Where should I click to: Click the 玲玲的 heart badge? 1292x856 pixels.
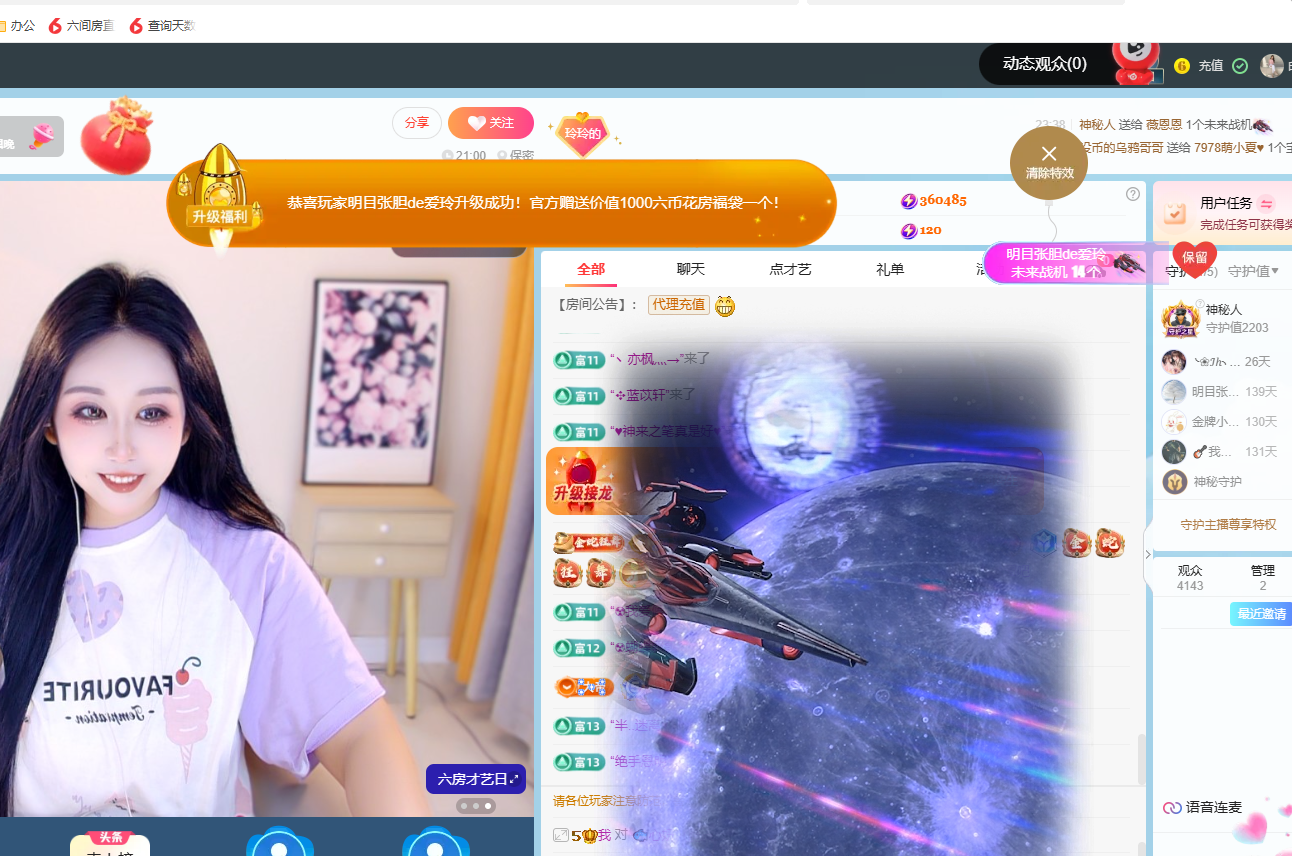coord(583,133)
